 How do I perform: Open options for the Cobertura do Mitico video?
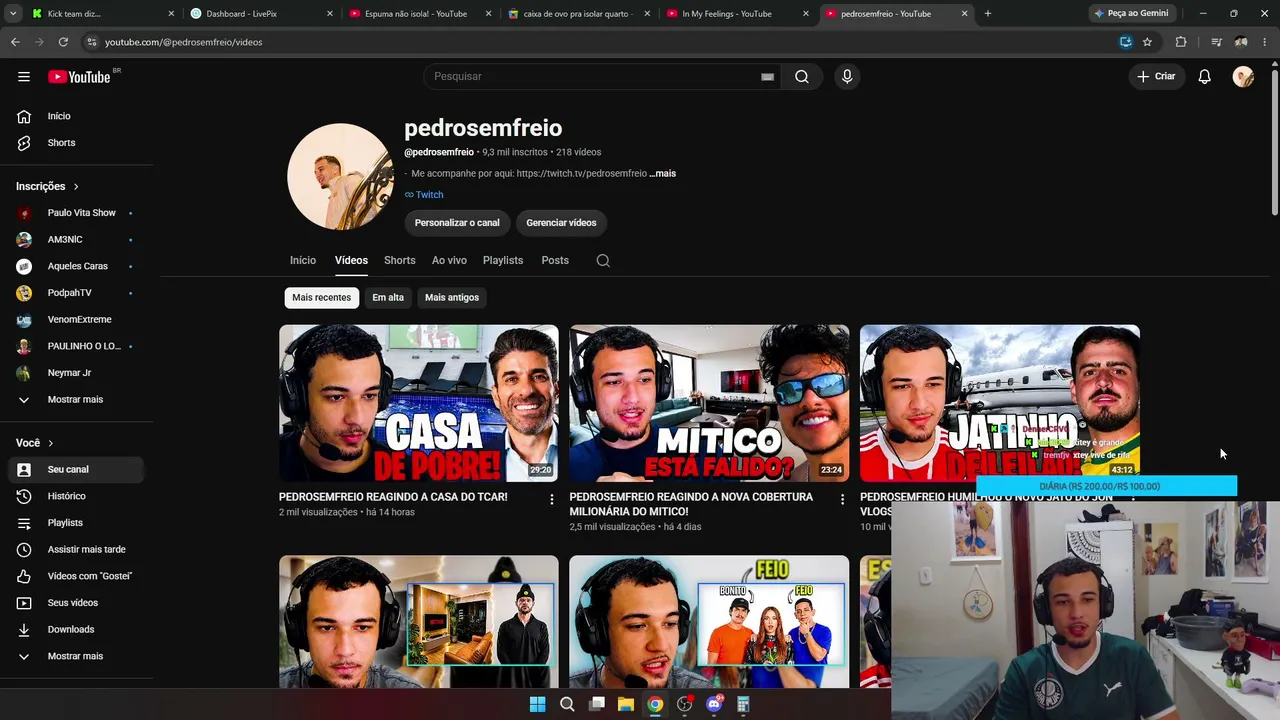(x=842, y=499)
